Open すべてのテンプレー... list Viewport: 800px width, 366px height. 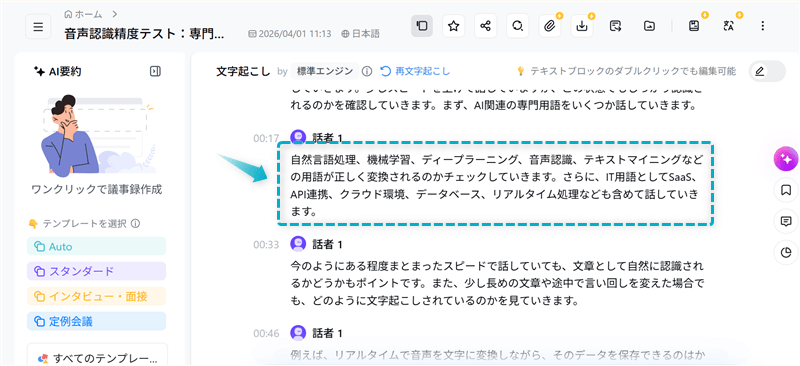pos(97,356)
